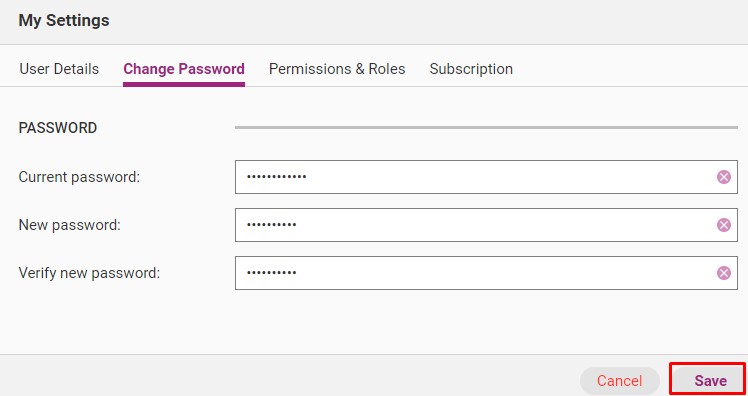Screen dimensions: 748x396
Task: Open the User Details tab
Action: (59, 69)
